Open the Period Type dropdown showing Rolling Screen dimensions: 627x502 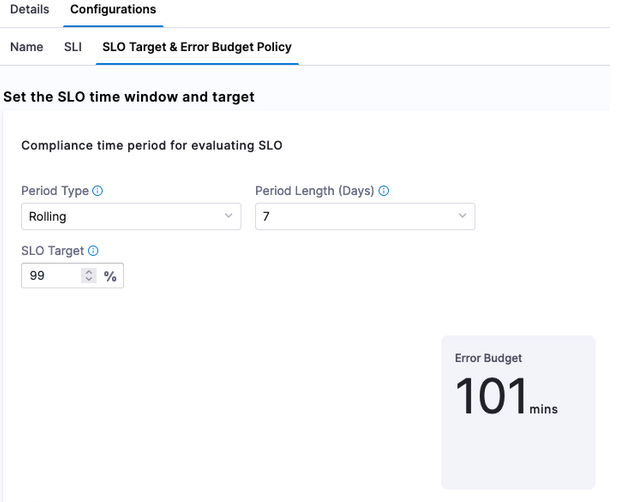click(x=130, y=216)
